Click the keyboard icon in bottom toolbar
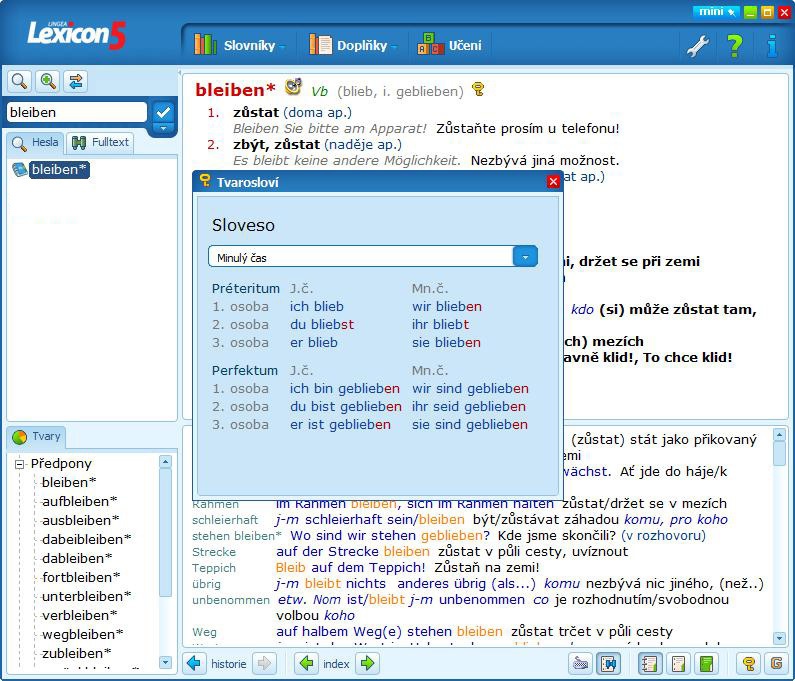The width and height of the screenshot is (795, 681). click(x=580, y=663)
